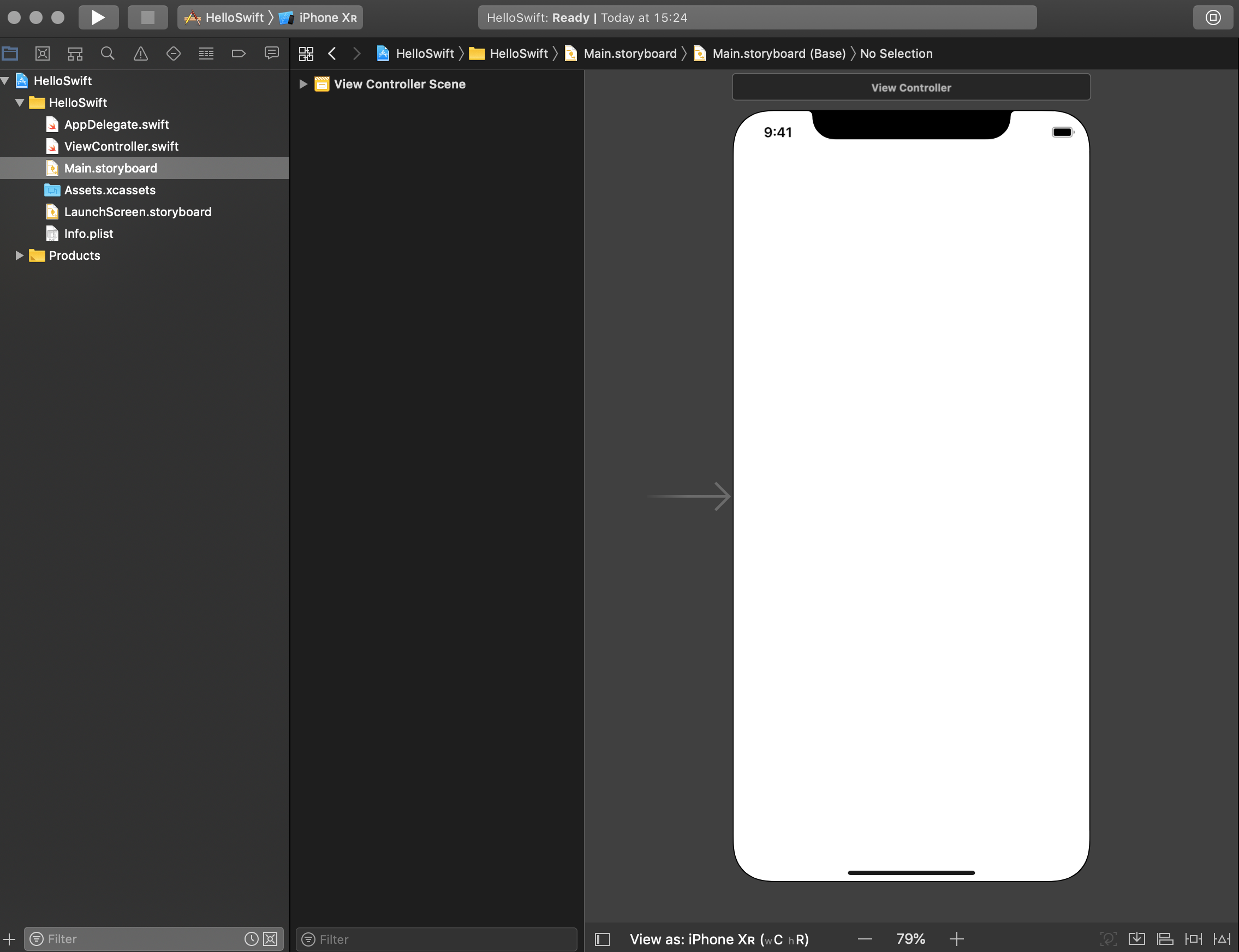The width and height of the screenshot is (1239, 952).
Task: Open the Symbol navigator icon
Action: [75, 54]
